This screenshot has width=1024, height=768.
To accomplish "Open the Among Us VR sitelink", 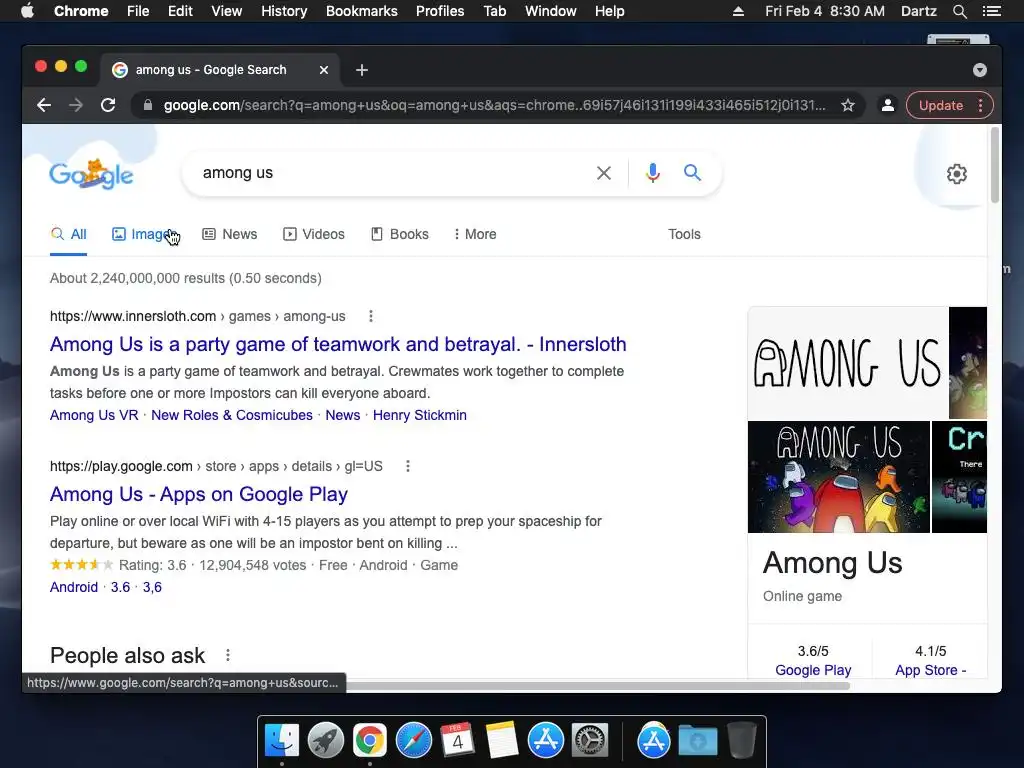I will point(94,415).
